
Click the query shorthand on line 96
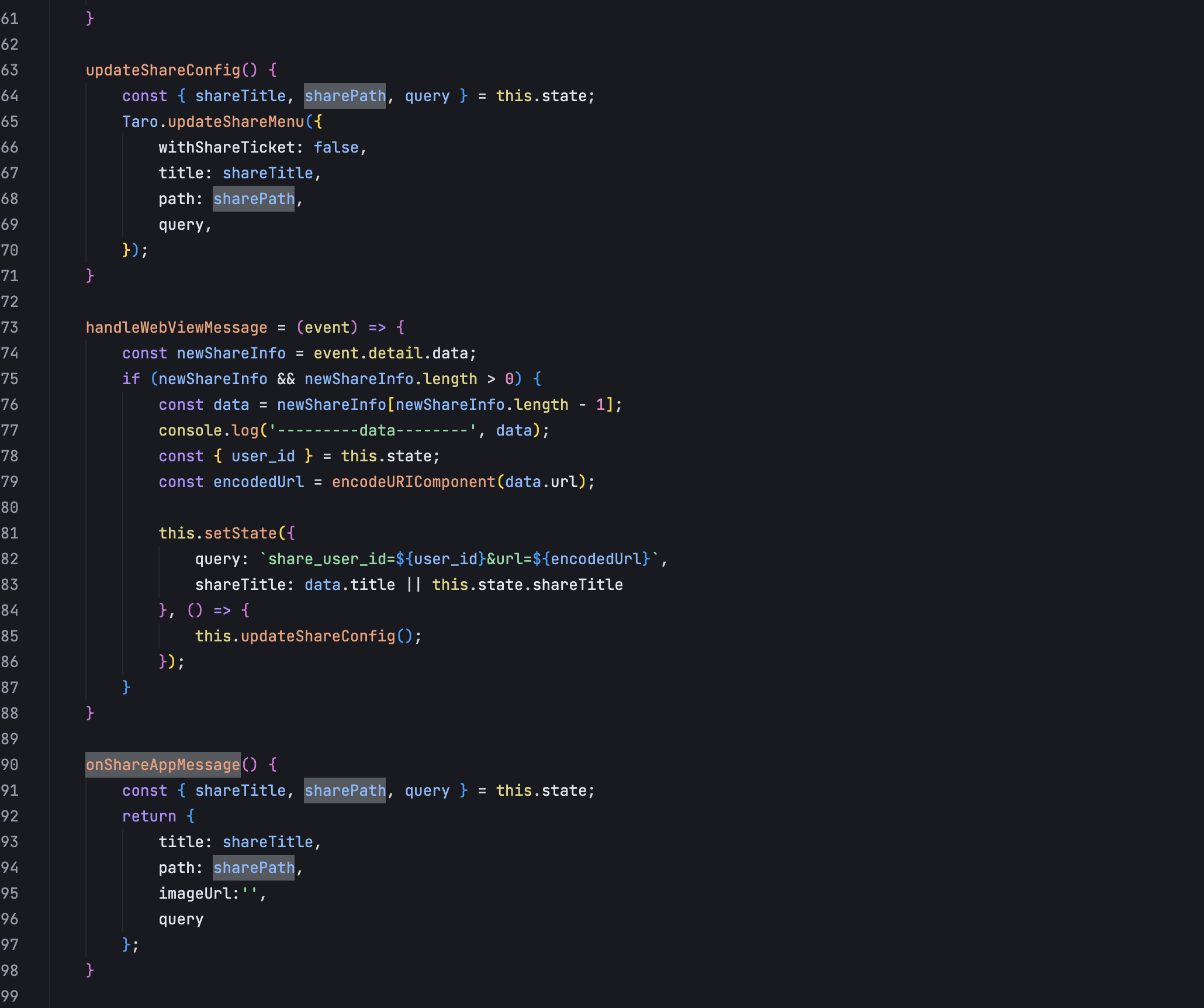[181, 919]
